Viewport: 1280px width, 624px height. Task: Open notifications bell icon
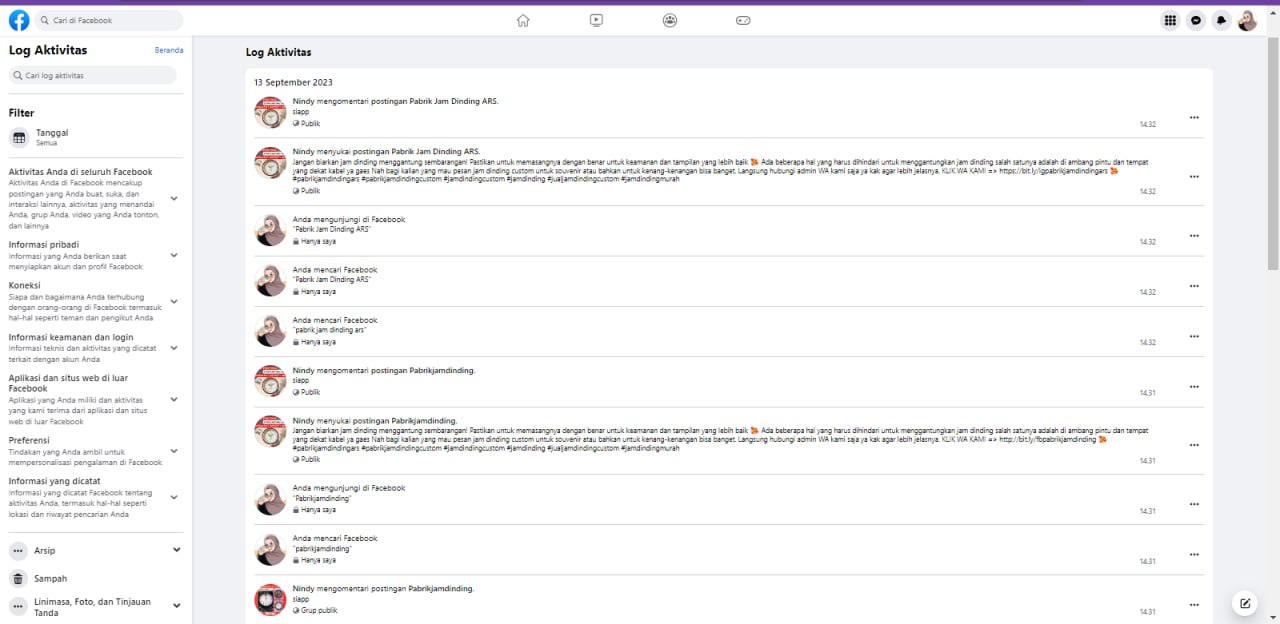(1221, 20)
